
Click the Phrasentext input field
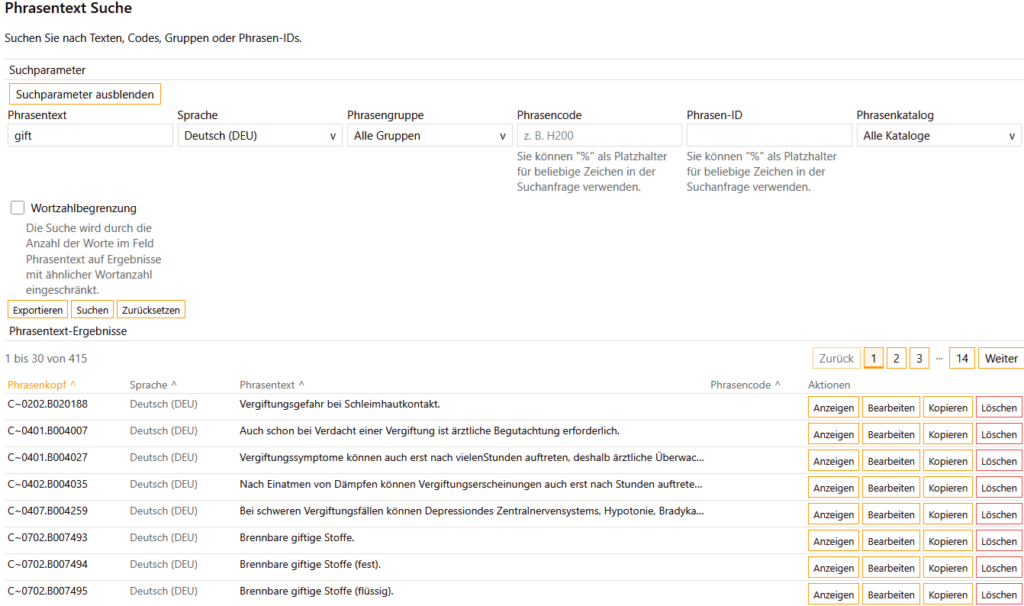click(90, 136)
